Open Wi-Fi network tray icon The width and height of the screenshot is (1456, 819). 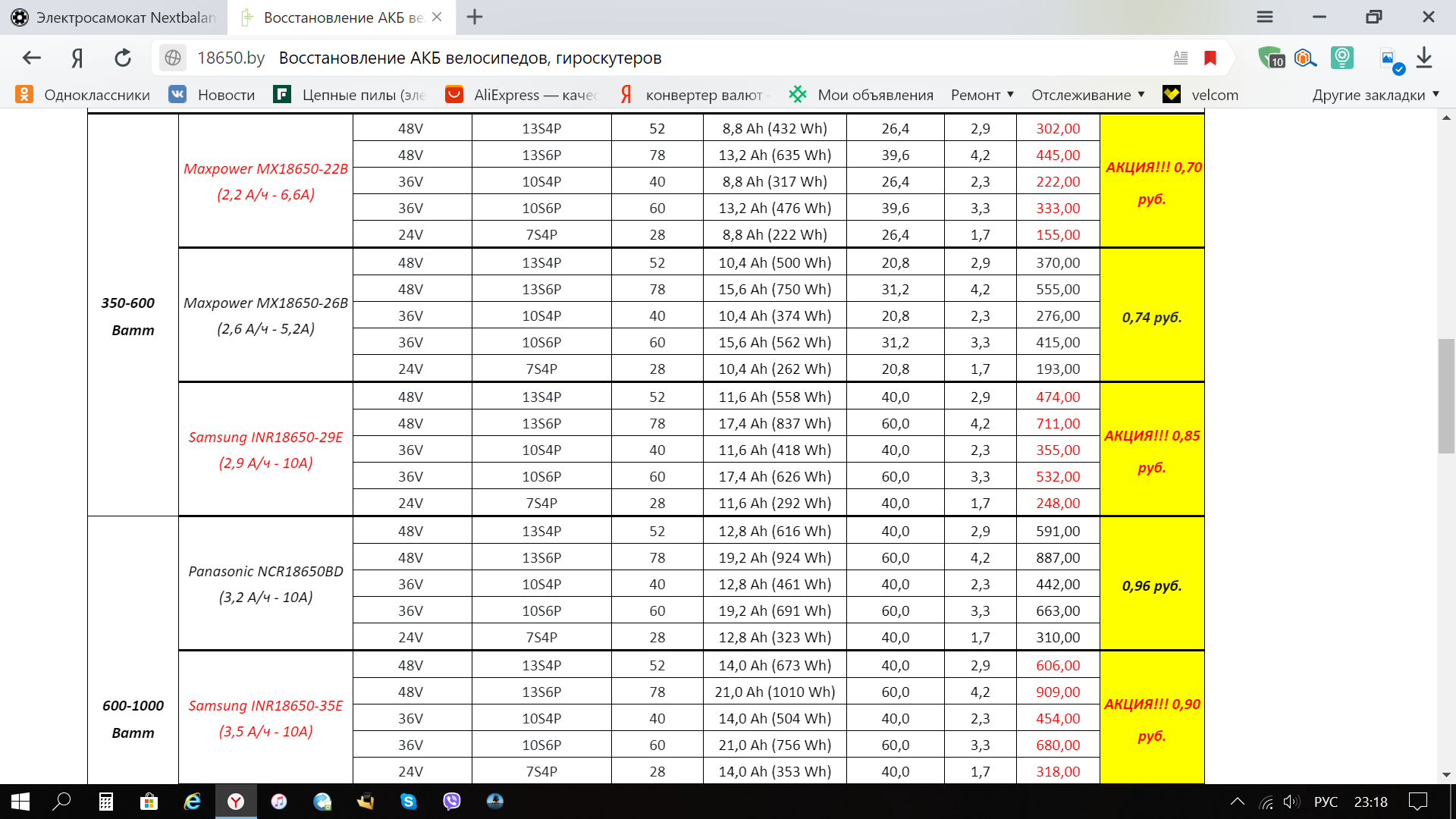coord(1266,802)
